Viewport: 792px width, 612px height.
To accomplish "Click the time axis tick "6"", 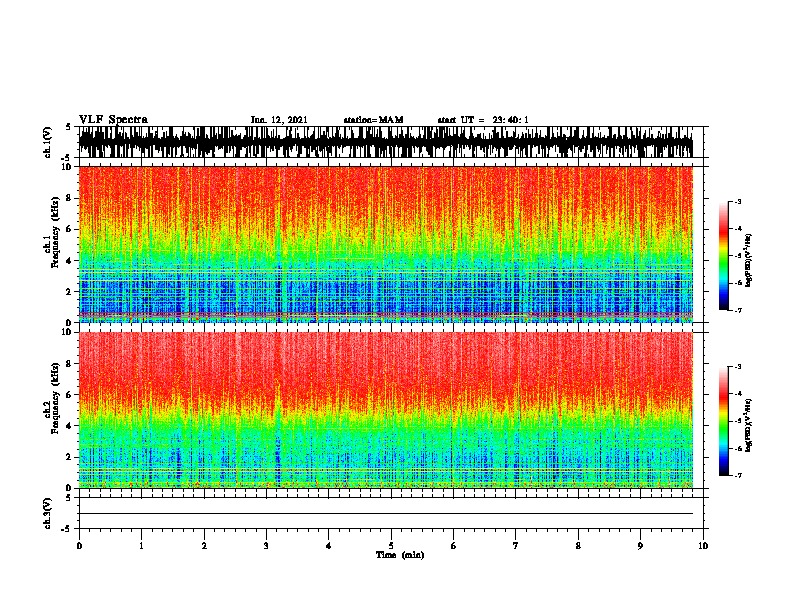I will [454, 546].
